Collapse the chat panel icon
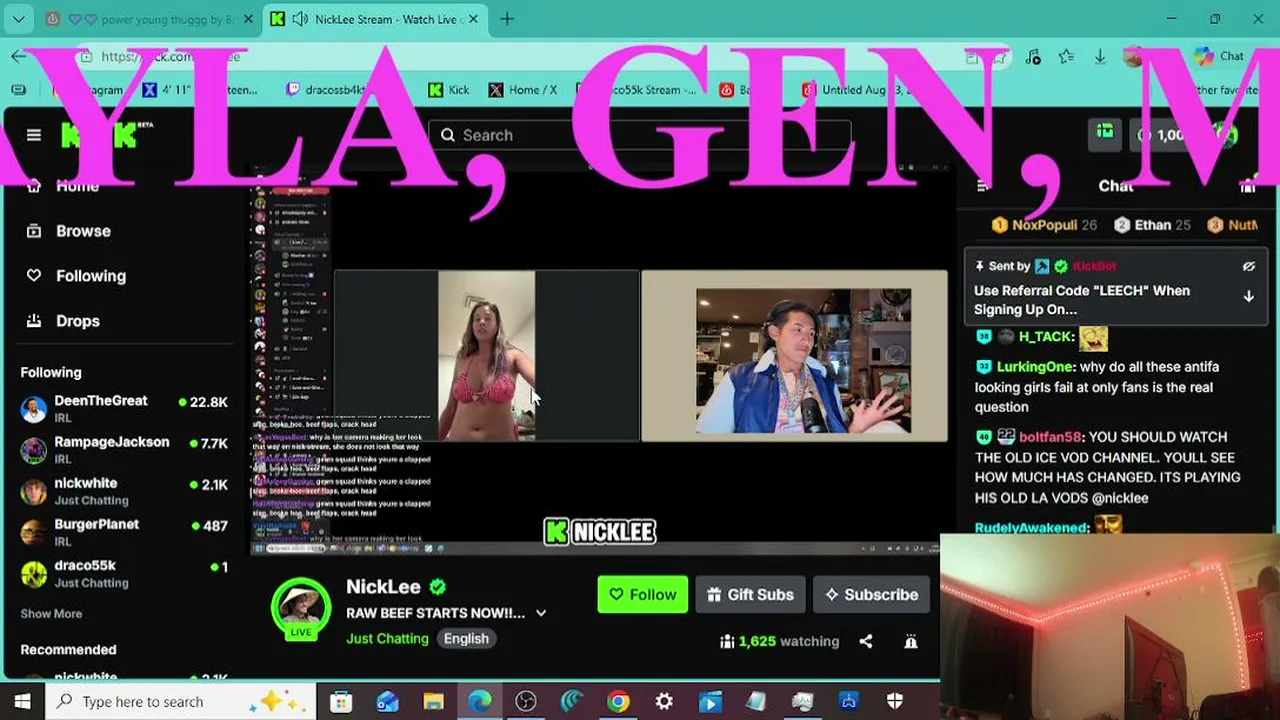Viewport: 1280px width, 720px height. (983, 186)
